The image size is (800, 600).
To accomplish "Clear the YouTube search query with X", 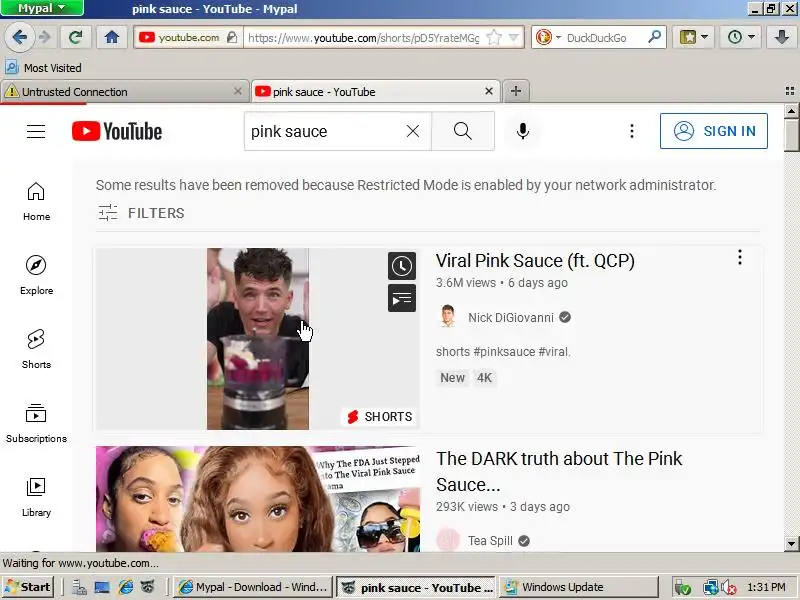I will point(413,131).
